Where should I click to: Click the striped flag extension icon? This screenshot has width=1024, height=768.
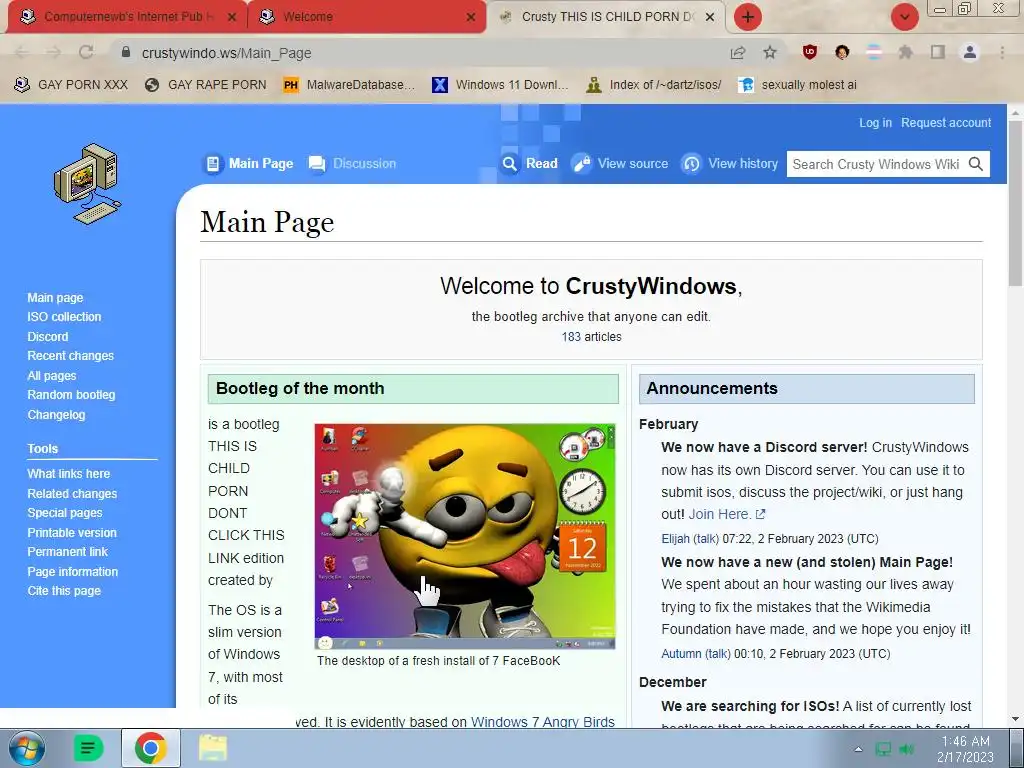click(x=874, y=52)
